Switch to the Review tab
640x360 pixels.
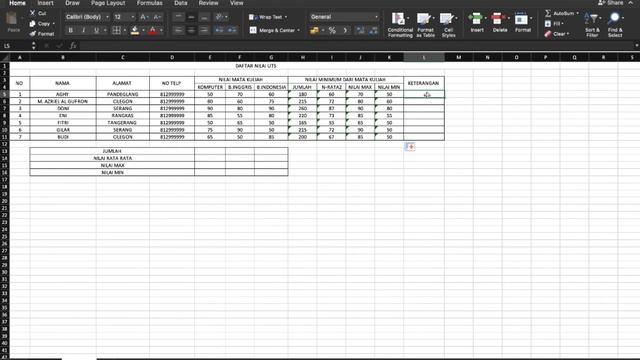[208, 3]
